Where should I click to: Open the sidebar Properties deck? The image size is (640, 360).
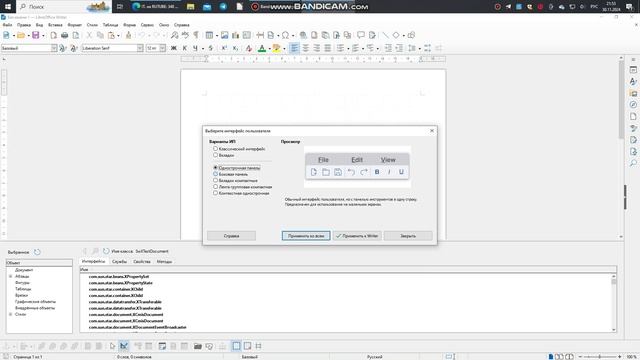point(633,70)
